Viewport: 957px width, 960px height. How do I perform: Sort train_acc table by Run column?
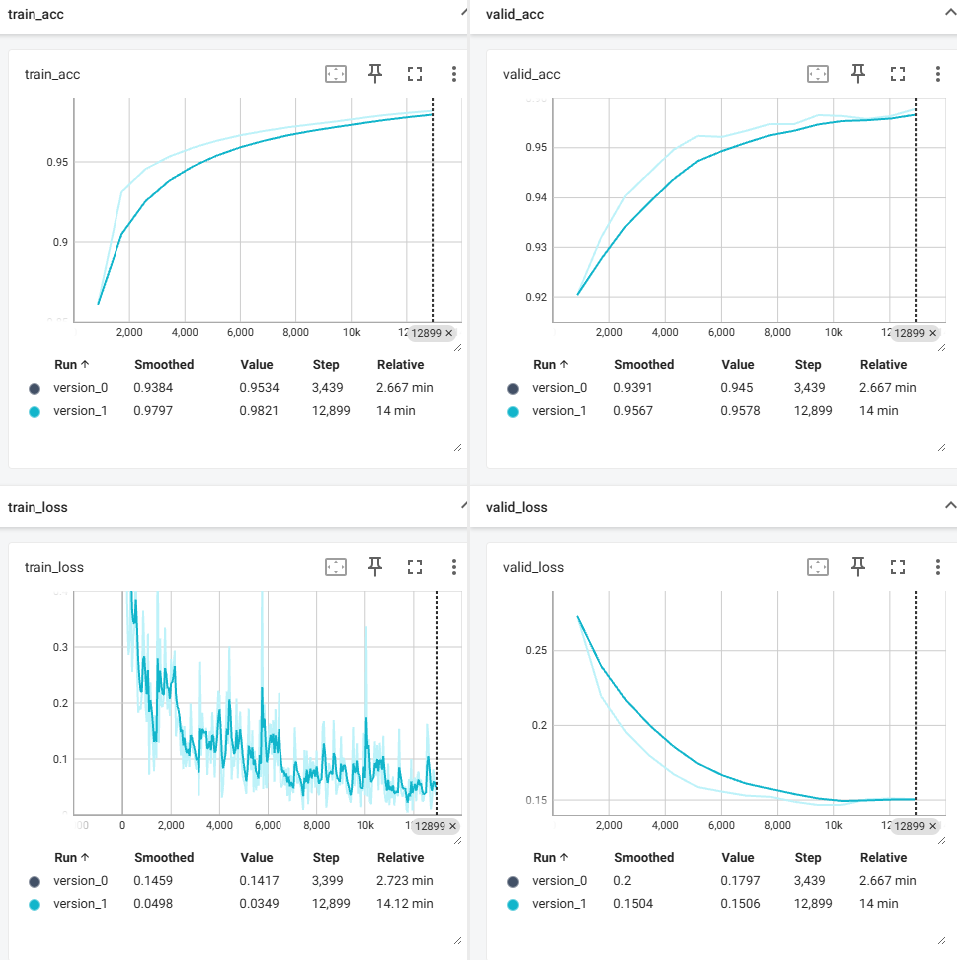click(x=72, y=364)
